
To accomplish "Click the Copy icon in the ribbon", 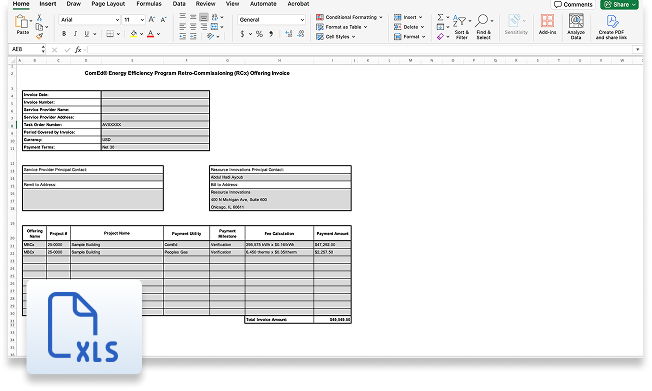I will coord(39,27).
